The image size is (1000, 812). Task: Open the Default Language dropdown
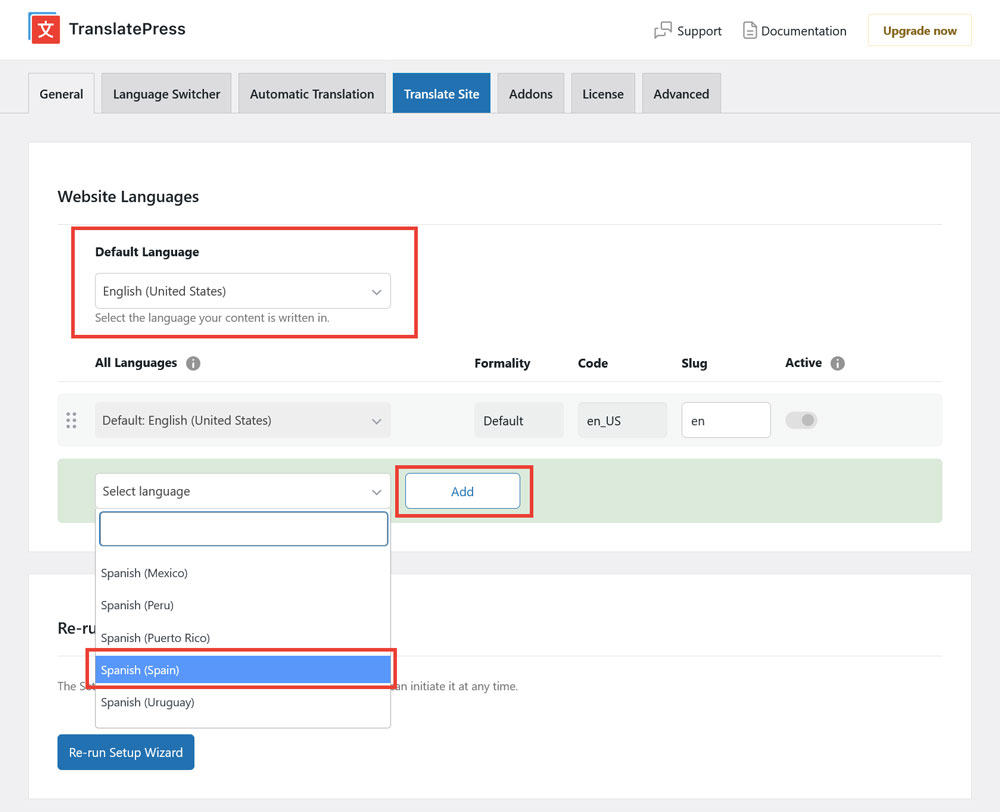click(x=242, y=291)
